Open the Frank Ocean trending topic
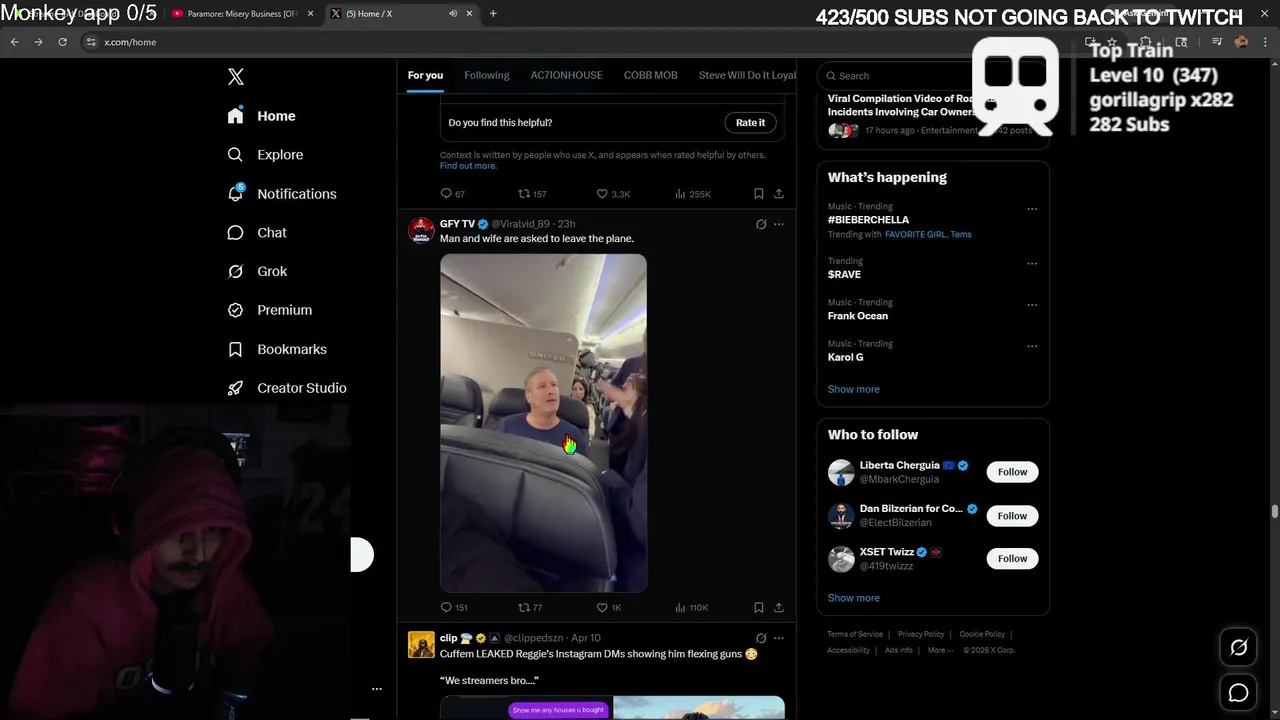 tap(858, 316)
